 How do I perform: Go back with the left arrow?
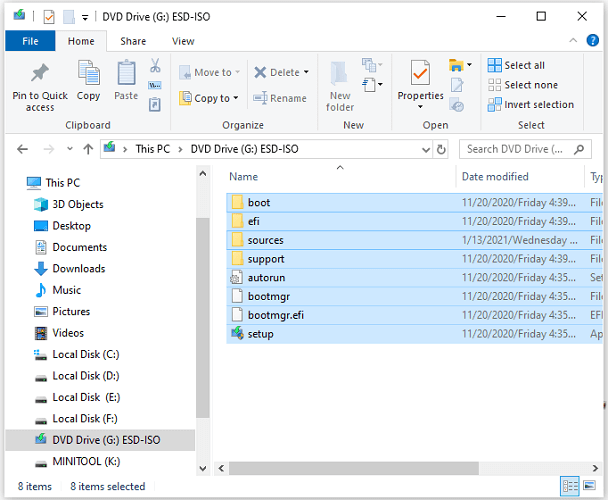[22, 149]
